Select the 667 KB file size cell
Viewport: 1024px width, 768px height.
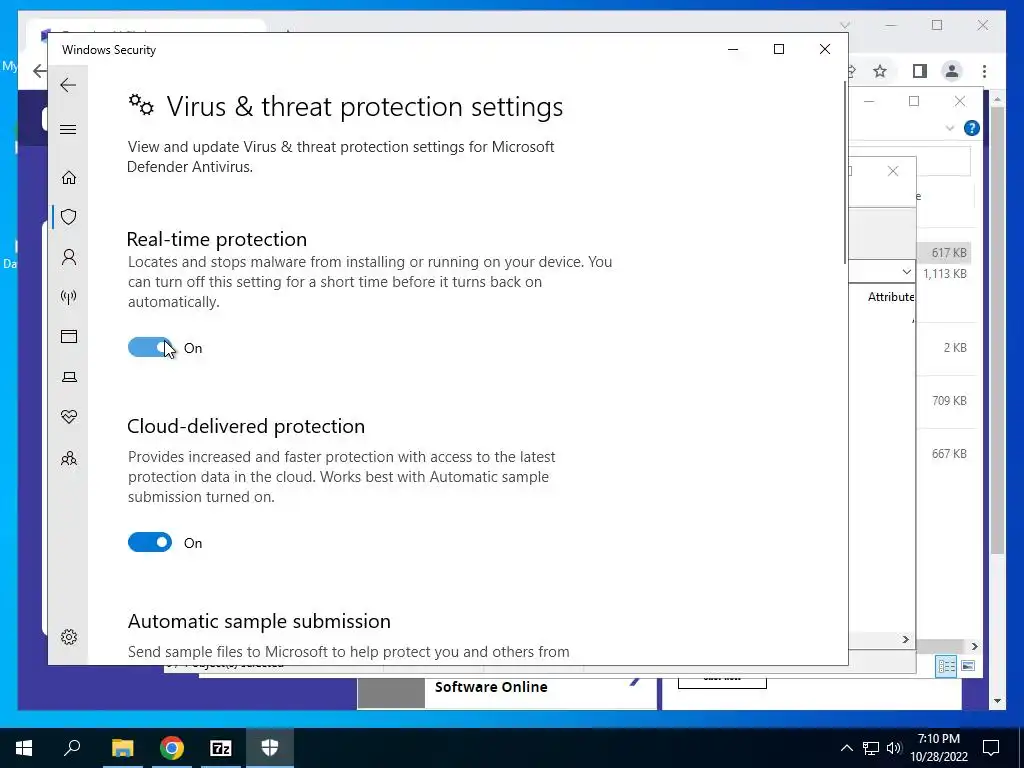(950, 453)
